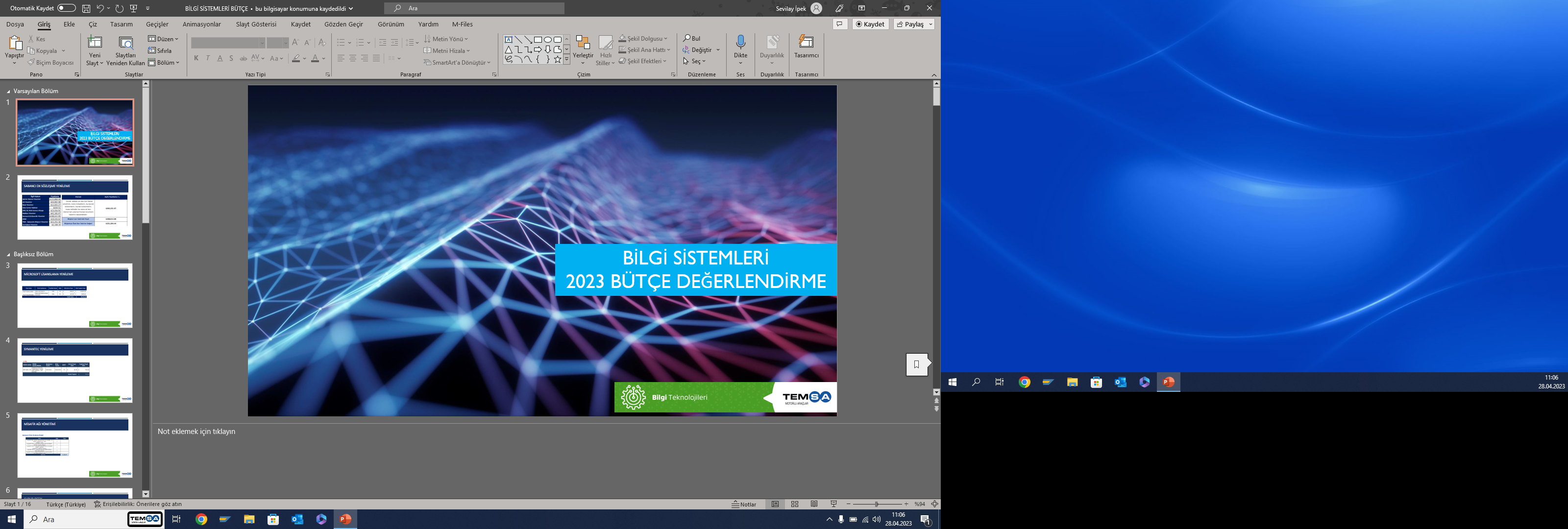Toggle underline A formatting
Viewport: 1568px width, 529px height.
click(220, 58)
